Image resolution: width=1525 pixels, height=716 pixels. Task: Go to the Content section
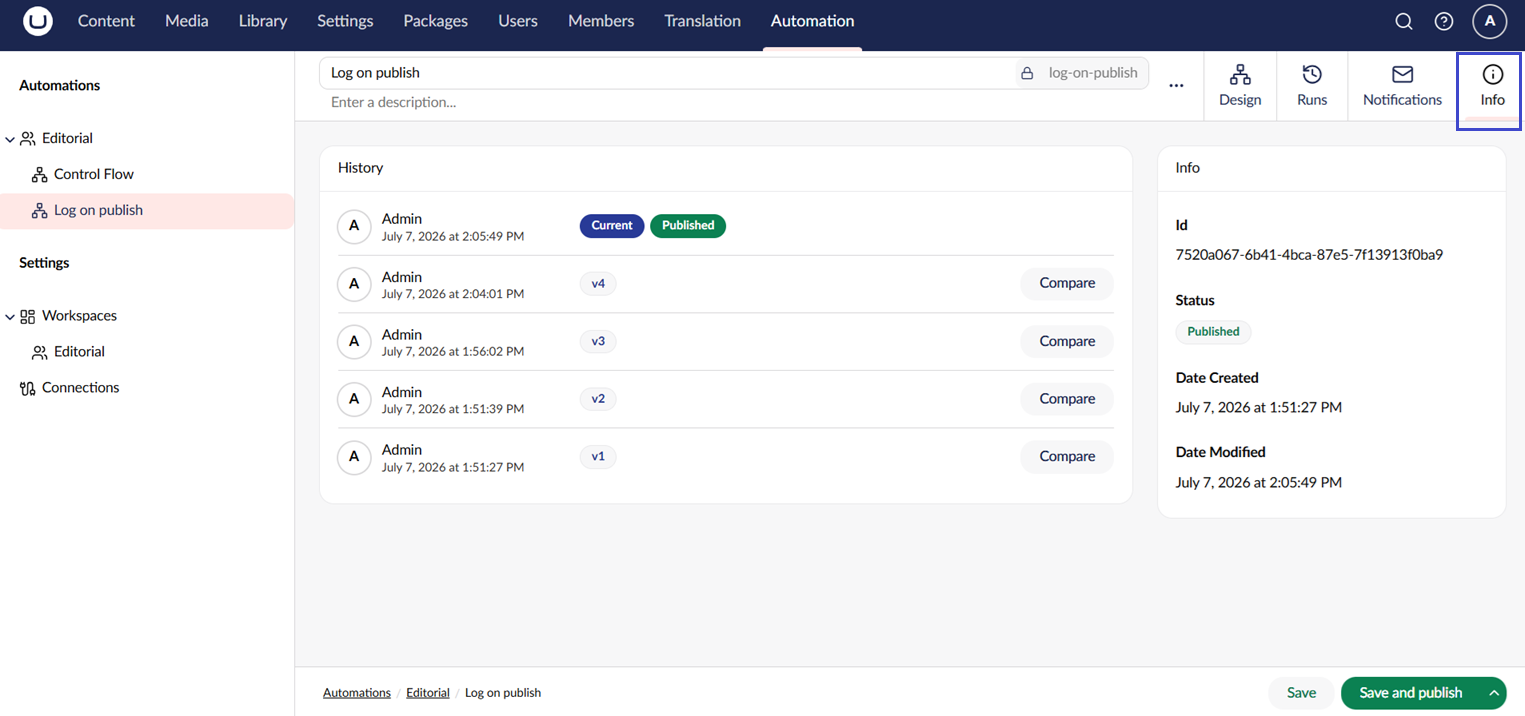pos(106,21)
